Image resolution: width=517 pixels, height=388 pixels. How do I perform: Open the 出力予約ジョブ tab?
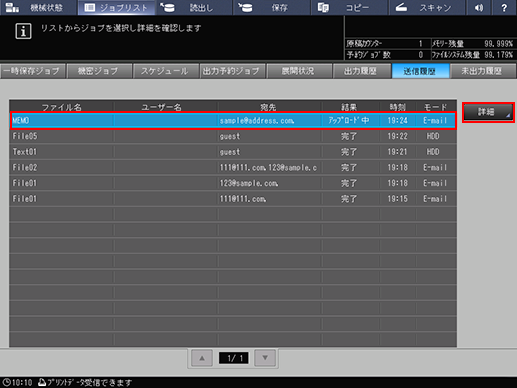[232, 71]
